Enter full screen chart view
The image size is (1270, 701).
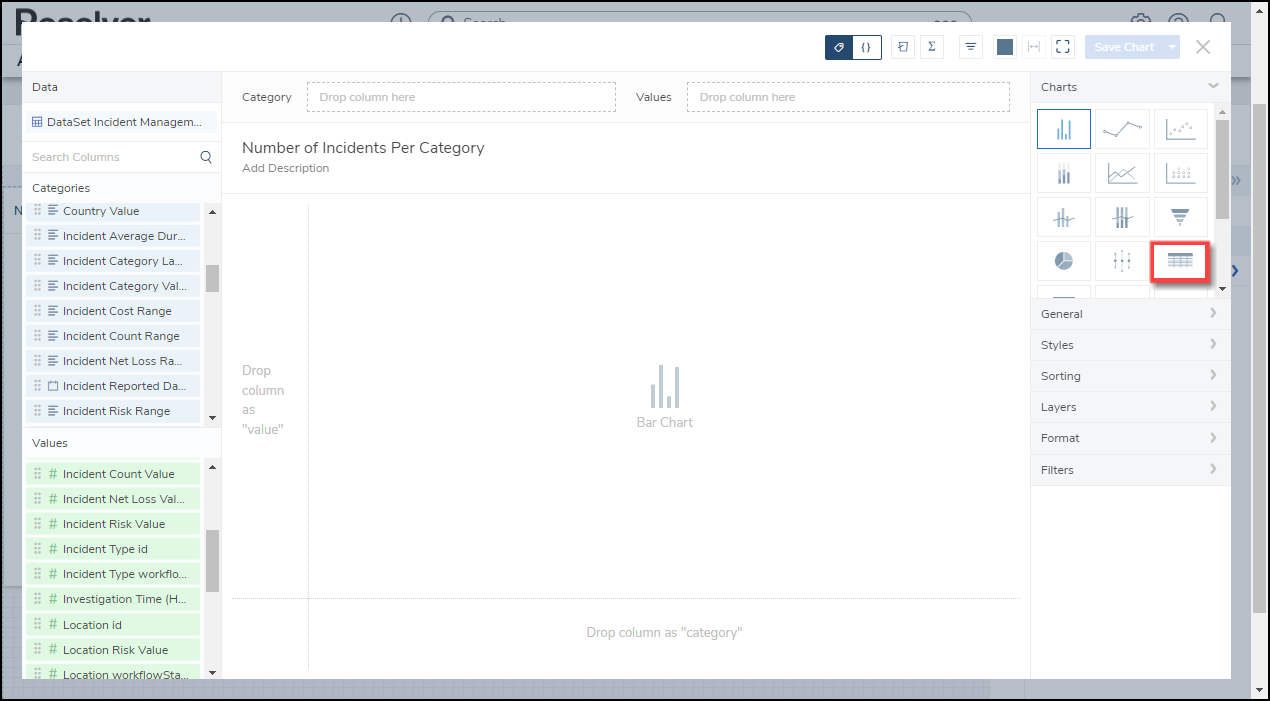coord(1063,47)
